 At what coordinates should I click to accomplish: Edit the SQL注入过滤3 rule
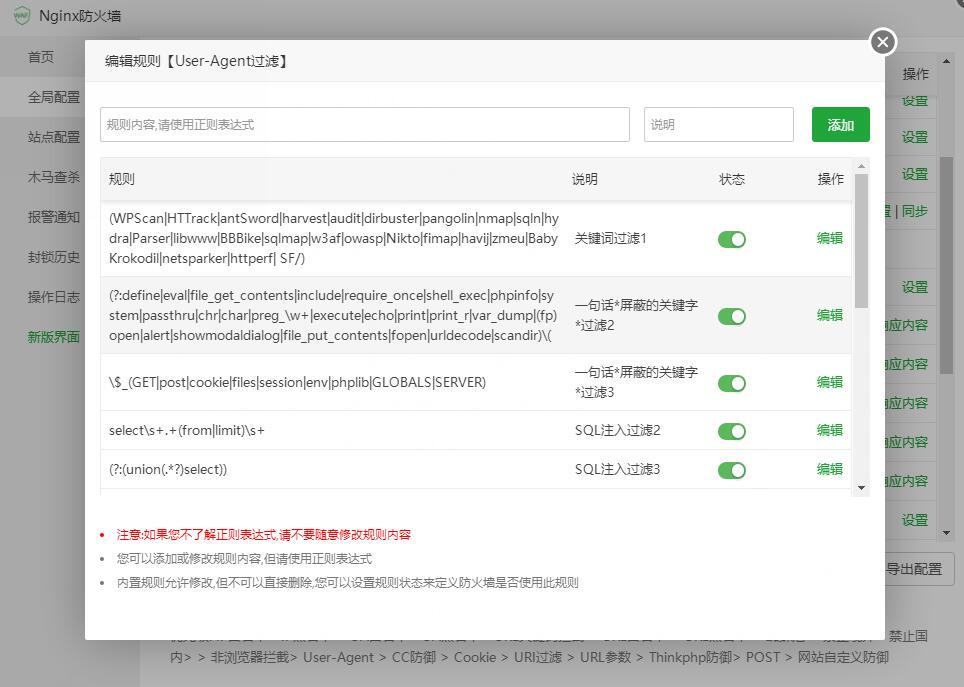[832, 469]
